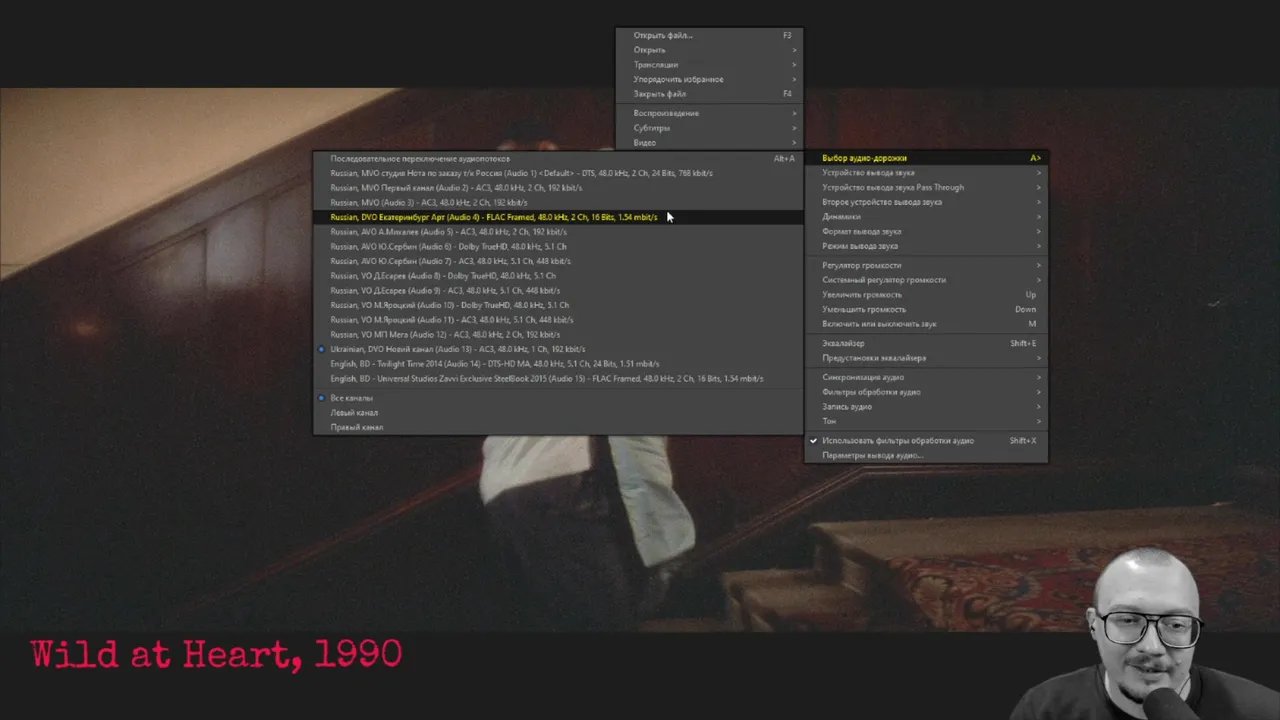1280x720 pixels.
Task: Open 'Упорядочить избранное' submenu
Action: [x=709, y=79]
